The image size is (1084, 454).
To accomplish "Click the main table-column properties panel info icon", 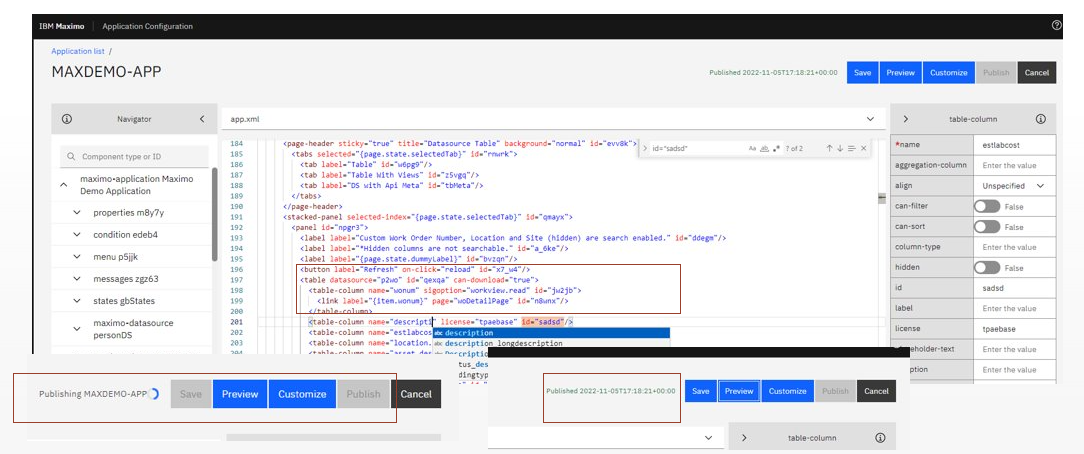I will [x=1040, y=119].
